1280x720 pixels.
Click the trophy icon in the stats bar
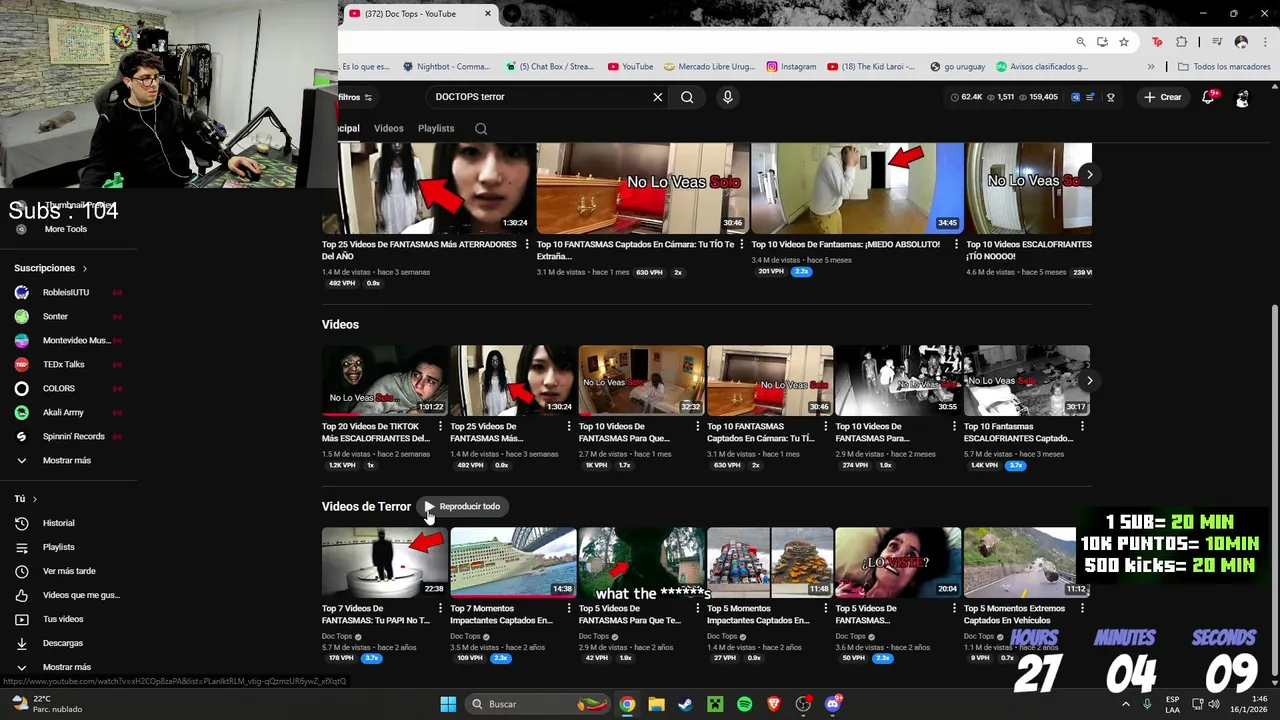click(x=1110, y=97)
